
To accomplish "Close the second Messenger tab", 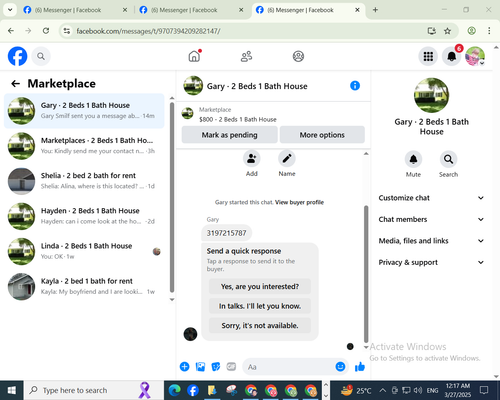I will pos(241,10).
